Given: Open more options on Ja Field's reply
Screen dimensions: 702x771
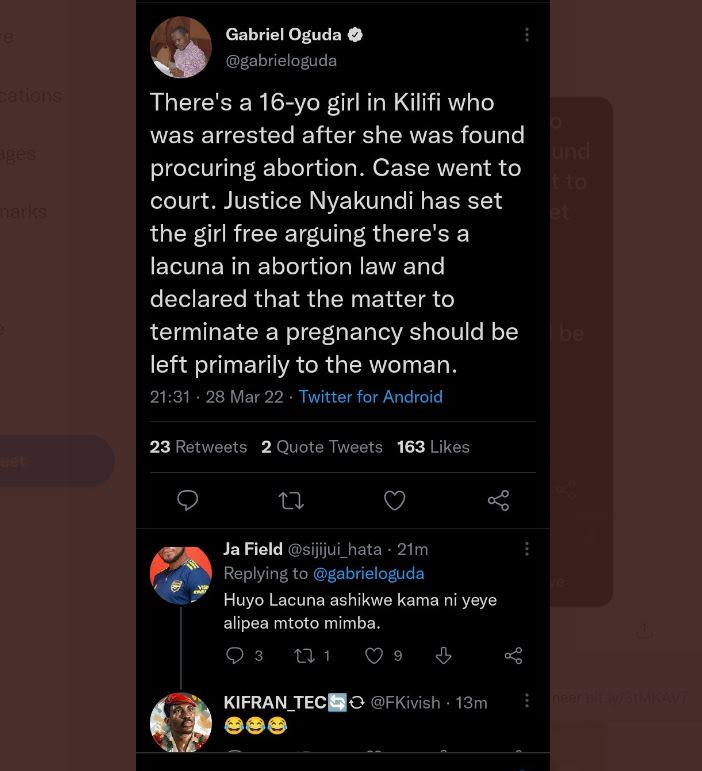Looking at the screenshot, I should click(x=527, y=549).
